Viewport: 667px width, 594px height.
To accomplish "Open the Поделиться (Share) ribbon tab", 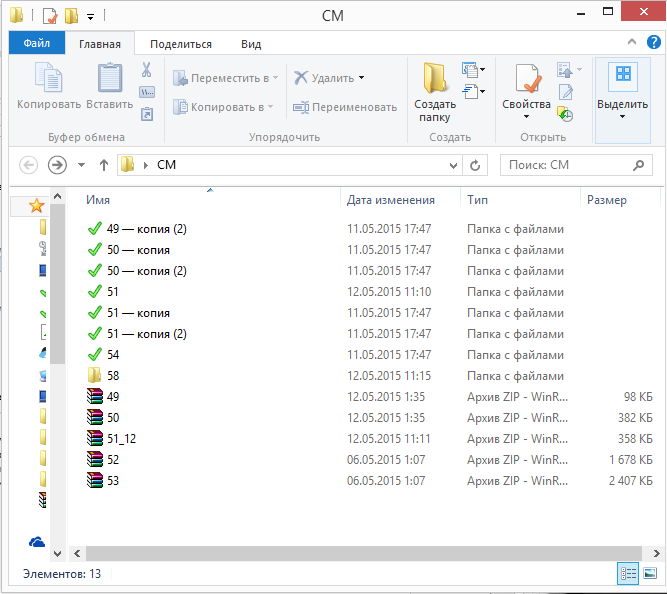I will 181,44.
